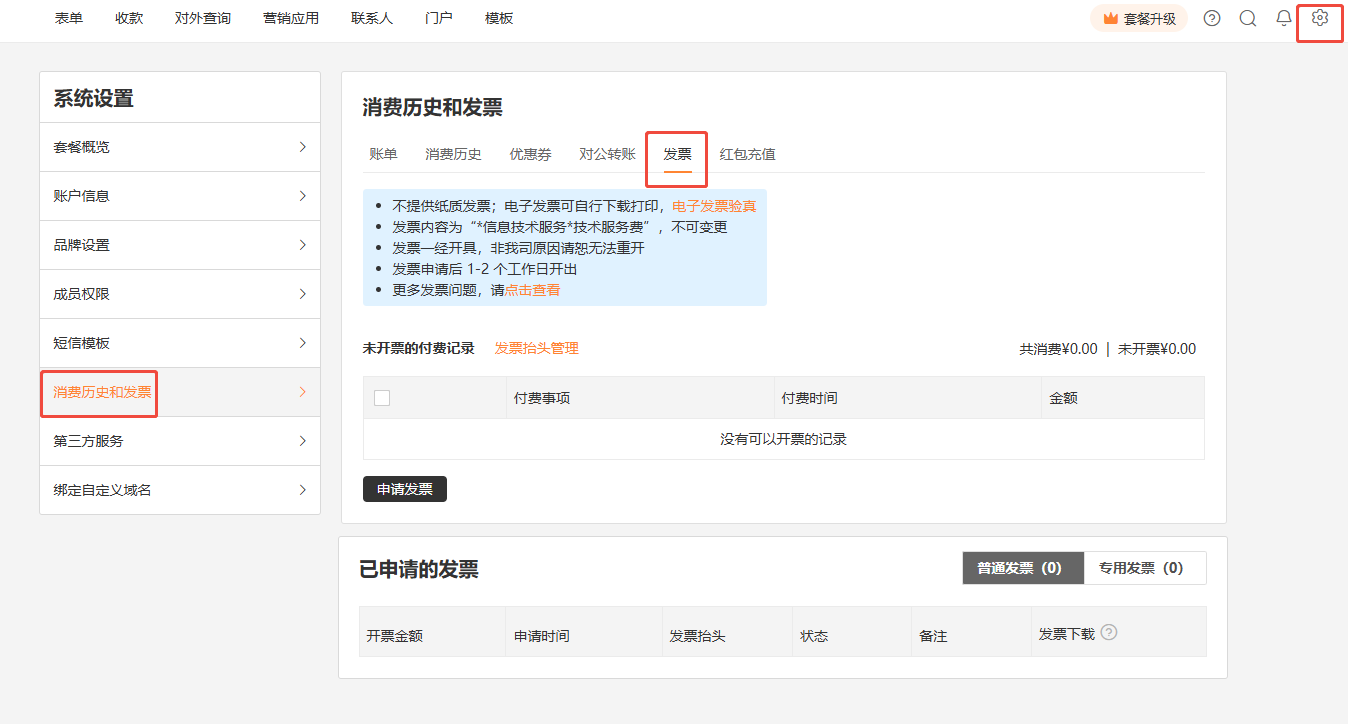Open the notifications bell icon
Viewport: 1348px width, 724px height.
point(1284,18)
